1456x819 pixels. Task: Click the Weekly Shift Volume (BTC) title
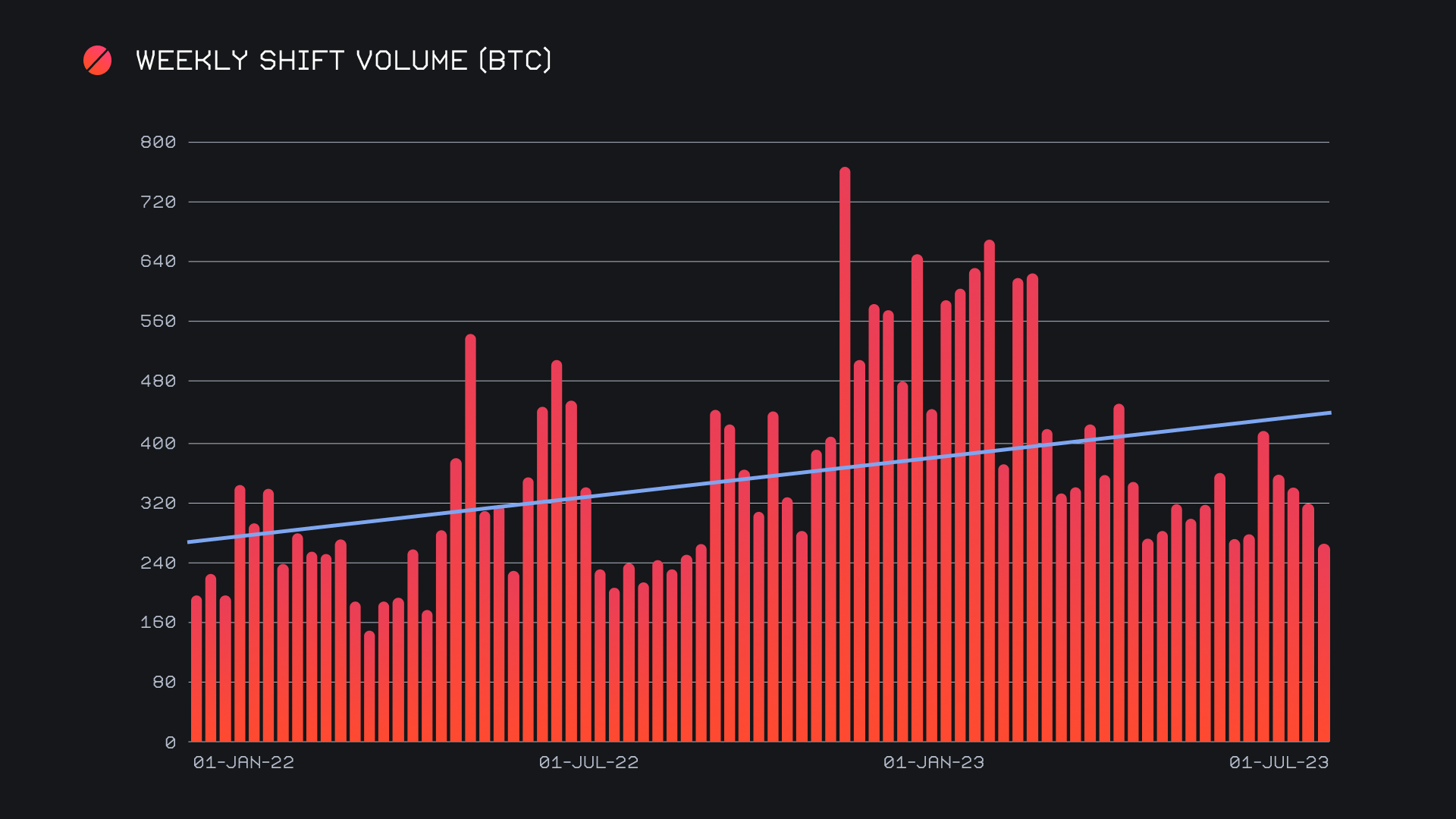click(x=344, y=61)
